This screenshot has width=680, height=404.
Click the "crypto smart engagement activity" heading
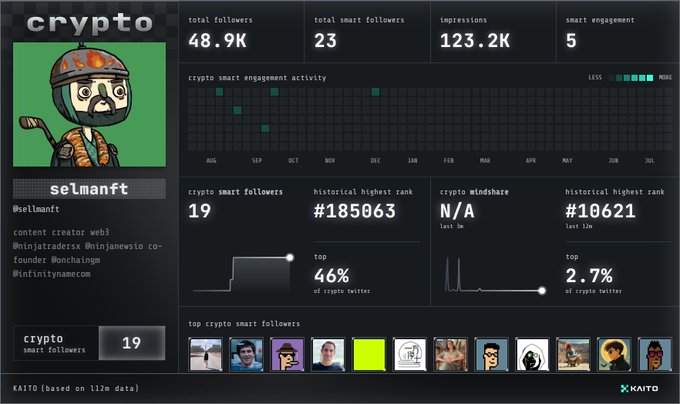click(x=257, y=78)
